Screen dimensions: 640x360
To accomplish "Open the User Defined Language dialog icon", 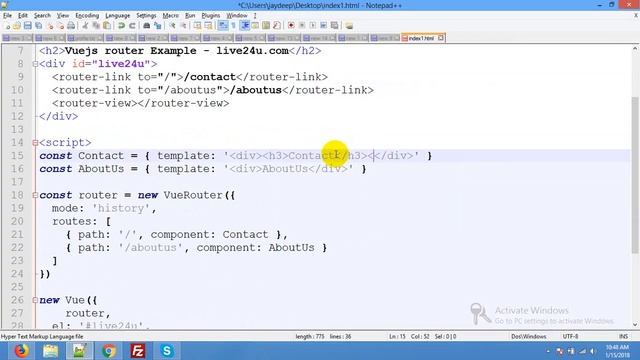I will pos(256,26).
